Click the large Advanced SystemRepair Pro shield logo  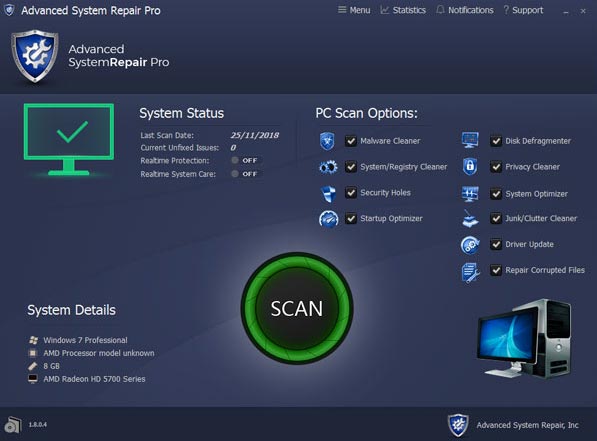(35, 56)
